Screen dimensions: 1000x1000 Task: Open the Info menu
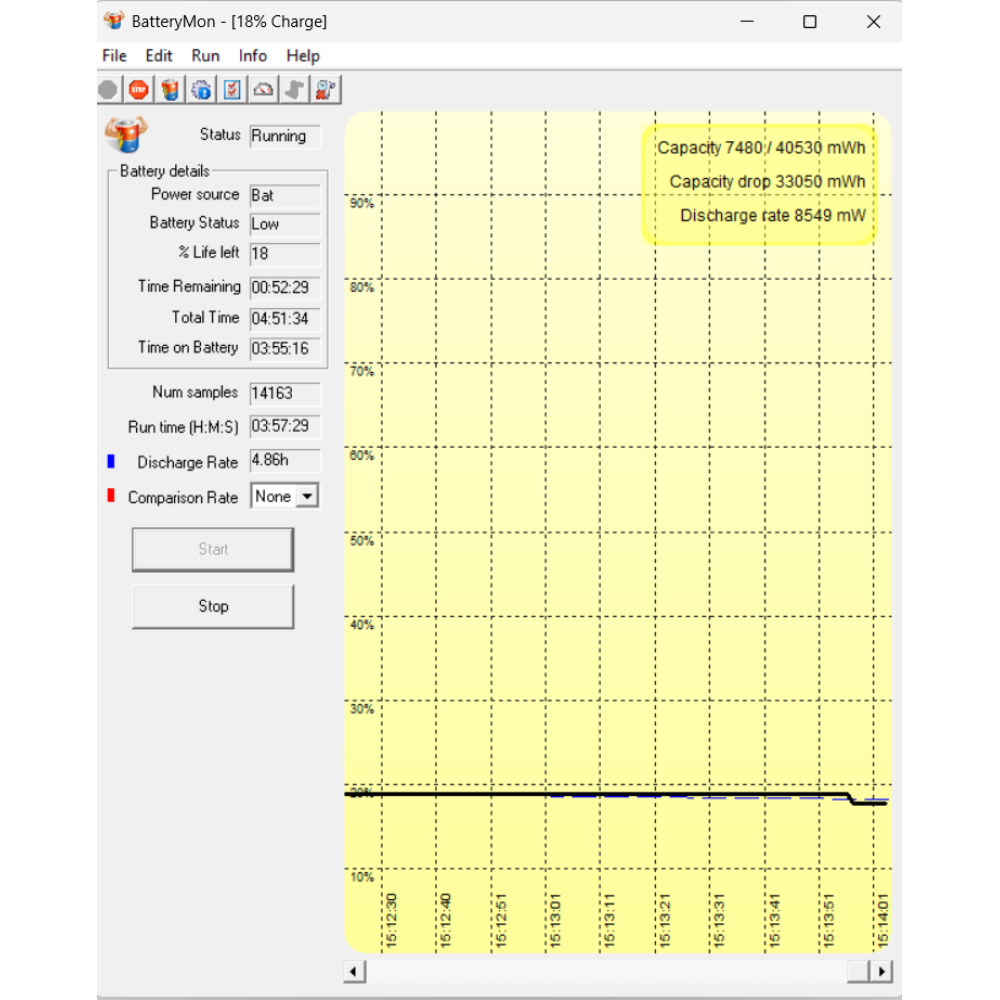click(253, 56)
